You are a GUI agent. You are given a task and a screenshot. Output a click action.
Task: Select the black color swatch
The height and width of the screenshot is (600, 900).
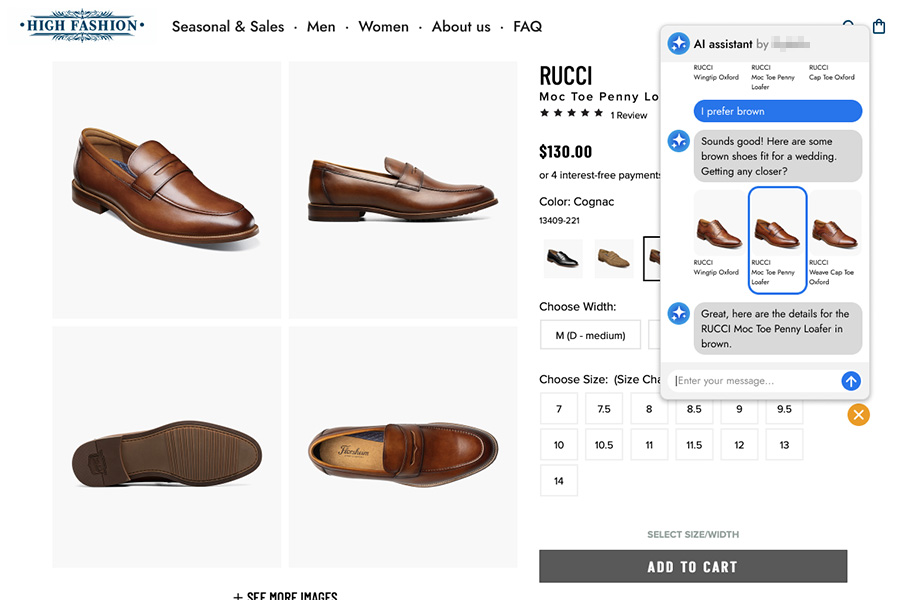(x=562, y=258)
